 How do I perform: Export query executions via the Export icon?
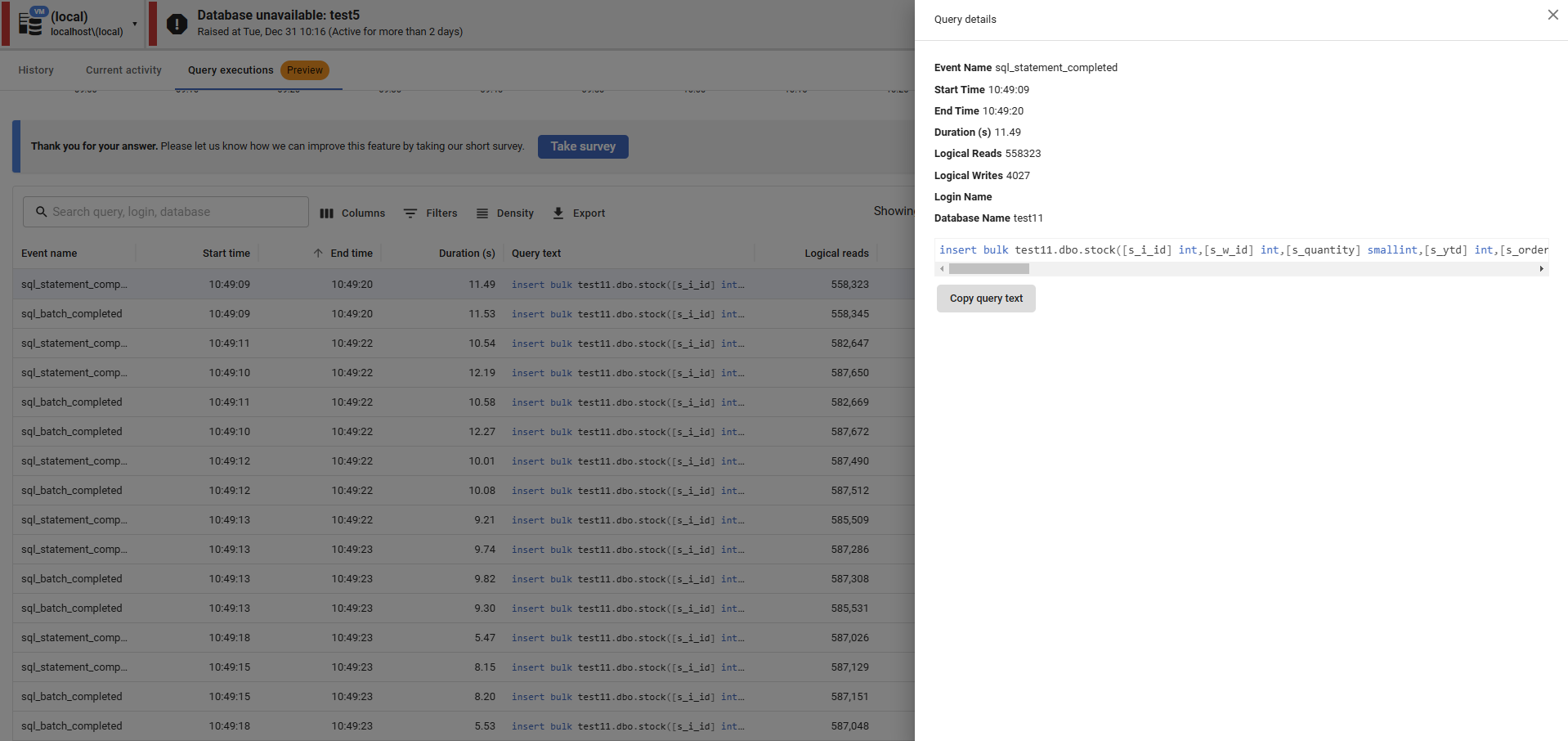click(x=558, y=213)
